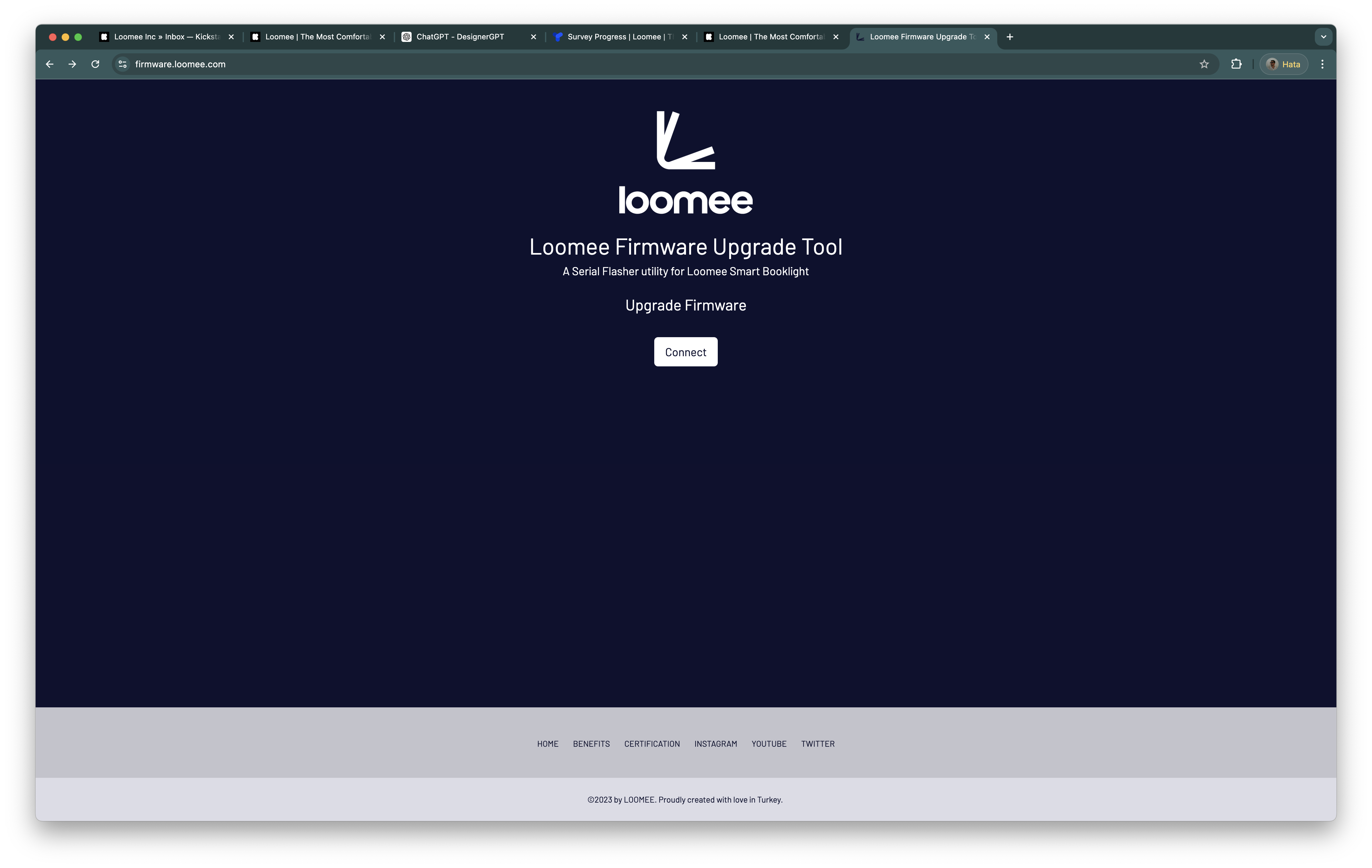Open the CERTIFICATION footer link
Viewport: 1372px width, 868px height.
(652, 744)
